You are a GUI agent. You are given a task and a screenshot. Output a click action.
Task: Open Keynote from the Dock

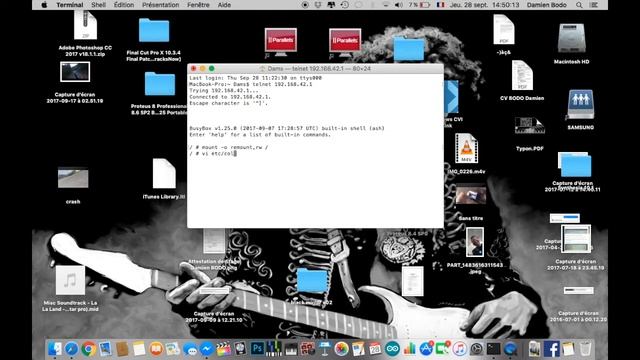[325, 349]
